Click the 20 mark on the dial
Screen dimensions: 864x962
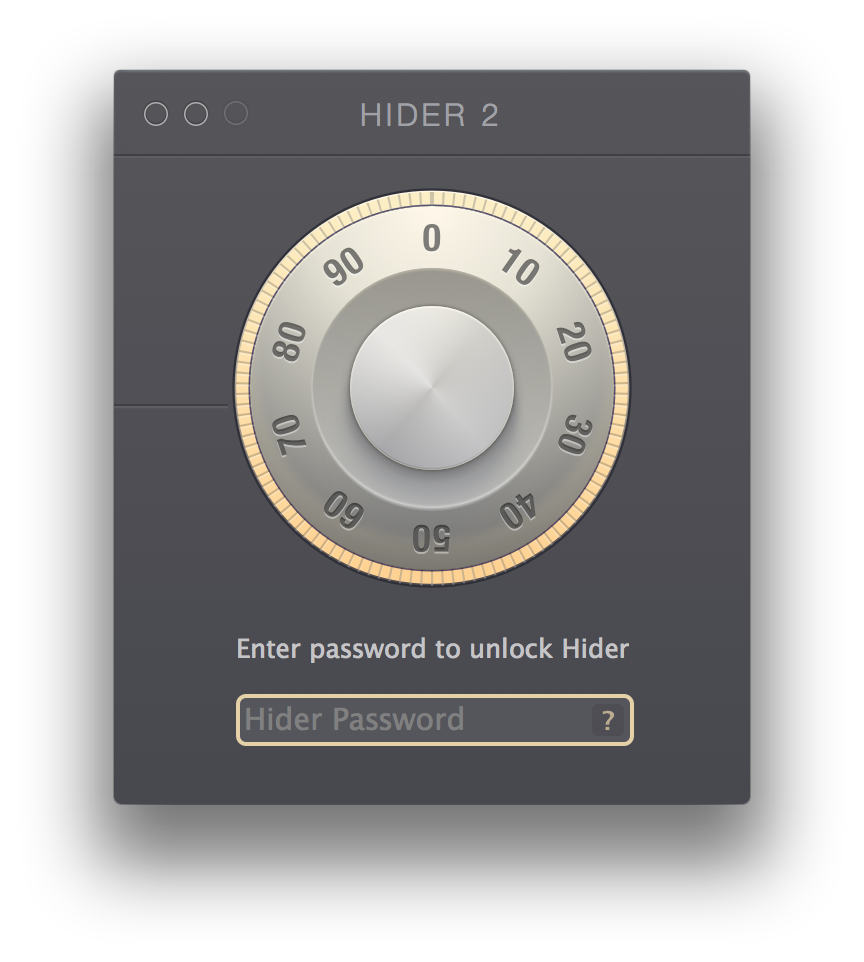[x=574, y=342]
